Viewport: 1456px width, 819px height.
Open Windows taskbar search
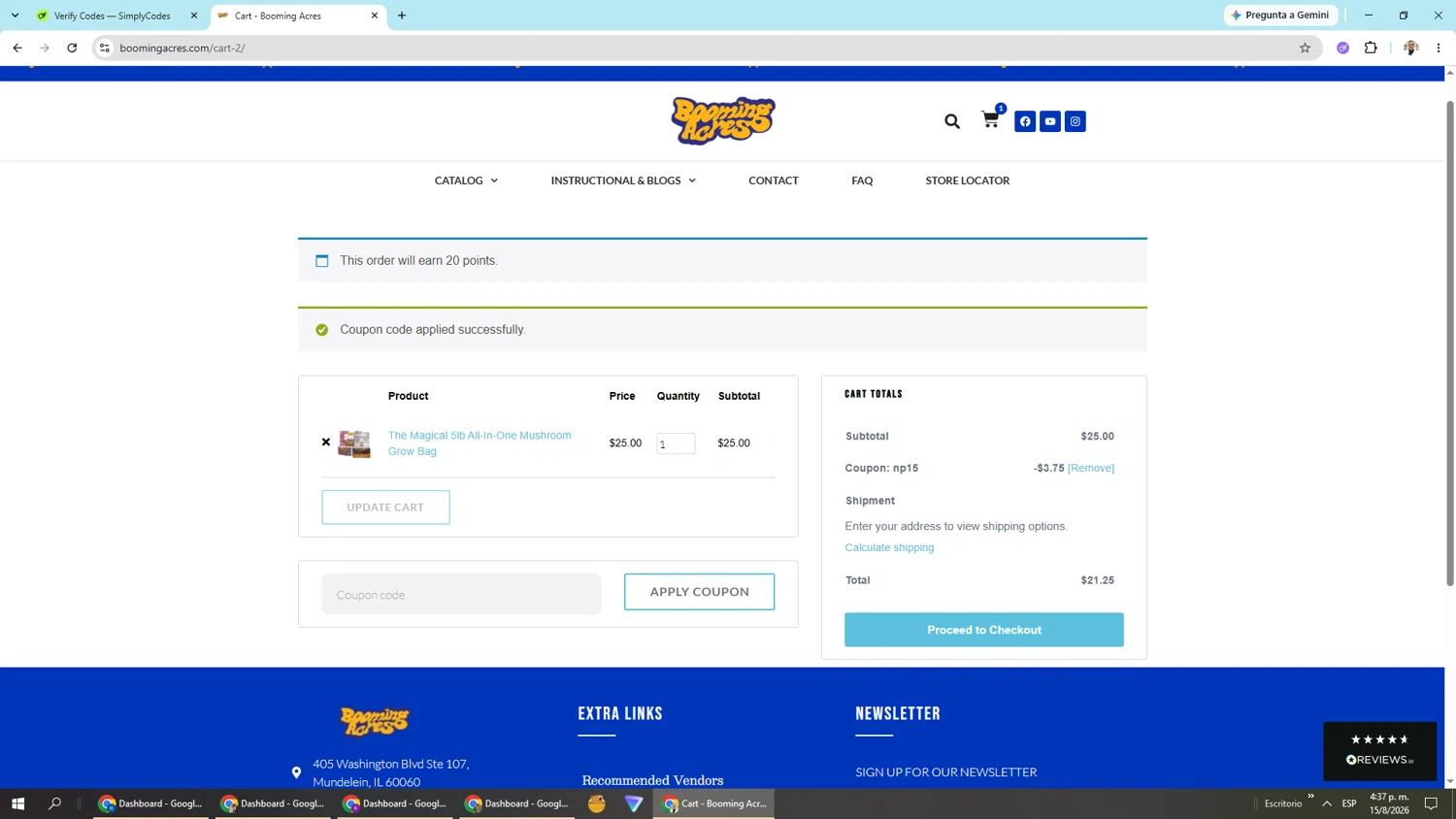tap(54, 803)
